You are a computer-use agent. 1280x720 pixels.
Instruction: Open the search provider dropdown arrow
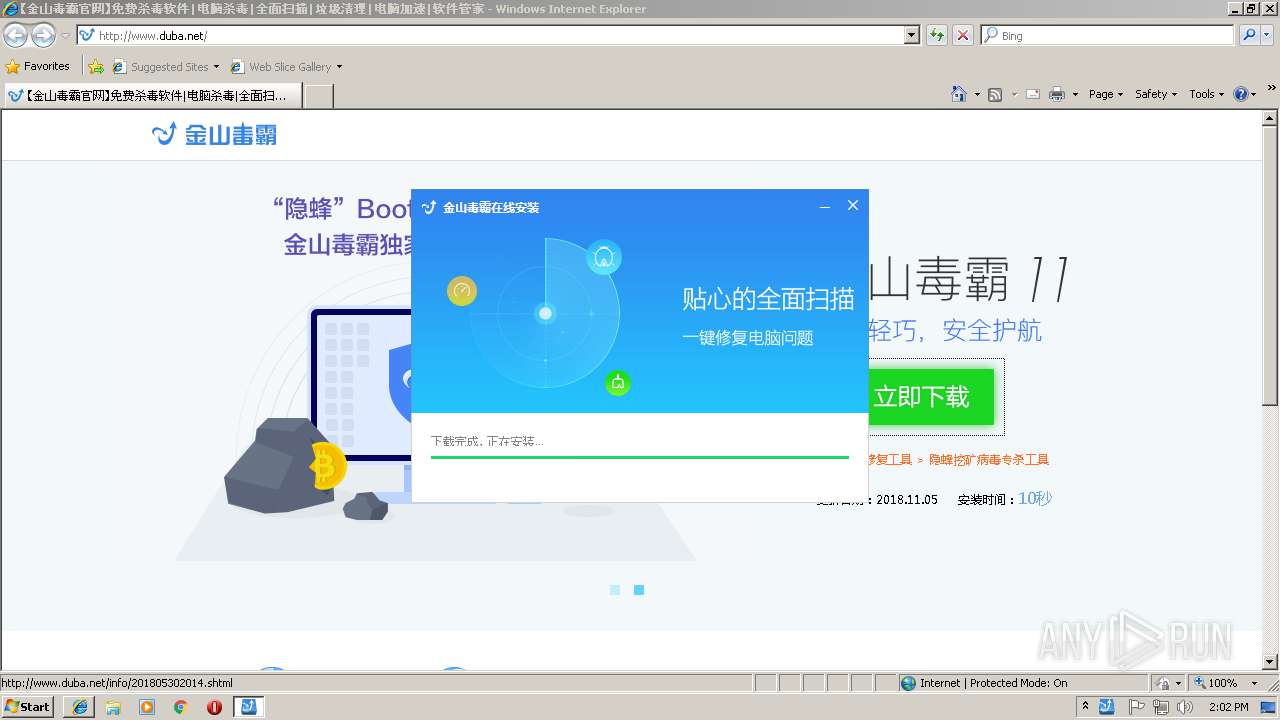tap(1268, 35)
